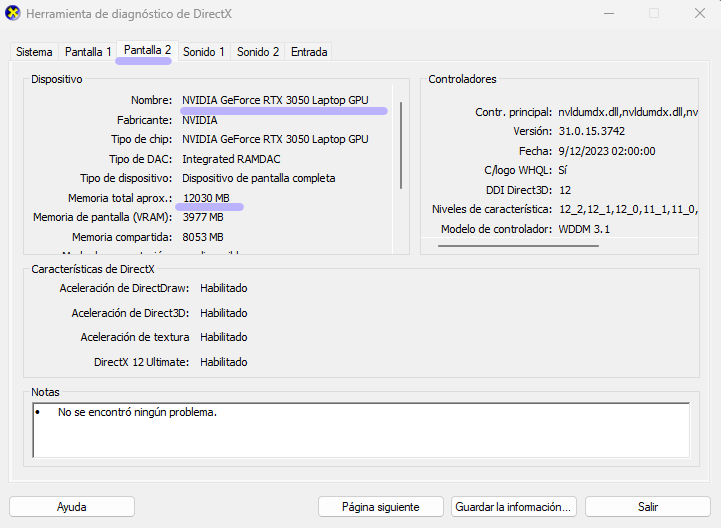This screenshot has width=721, height=528.
Task: Click the Memoria total aprox. label
Action: click(x=120, y=198)
